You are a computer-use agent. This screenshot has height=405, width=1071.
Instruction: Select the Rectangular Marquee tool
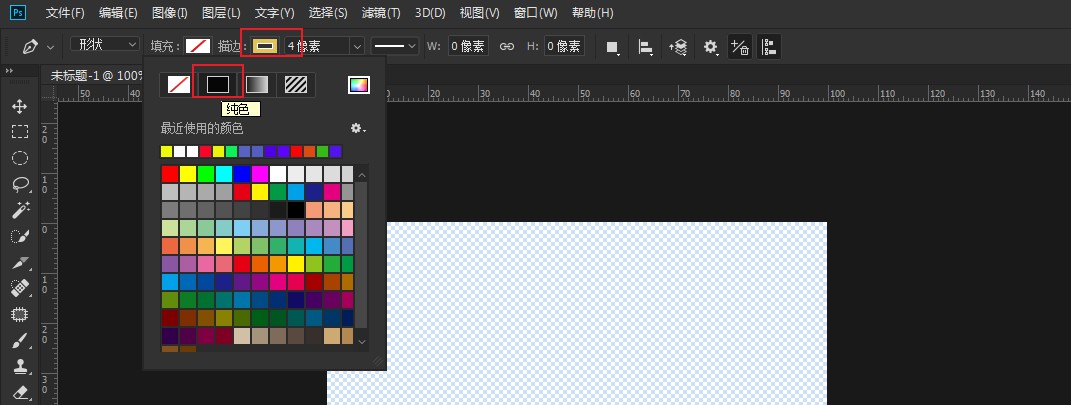point(20,132)
